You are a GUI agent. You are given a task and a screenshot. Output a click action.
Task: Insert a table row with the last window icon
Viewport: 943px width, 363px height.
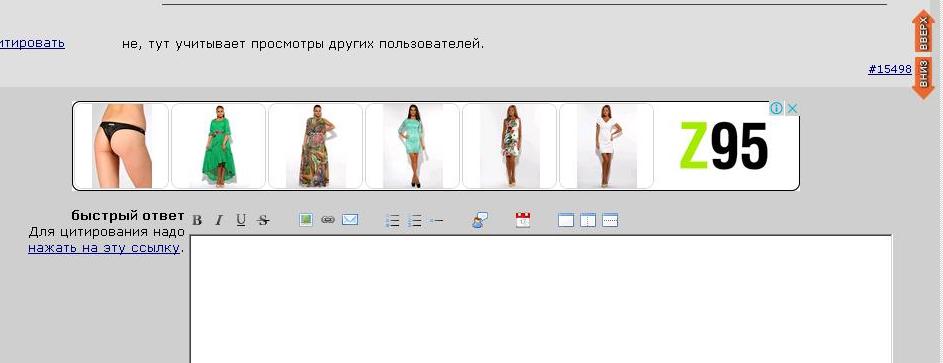pyautogui.click(x=610, y=220)
